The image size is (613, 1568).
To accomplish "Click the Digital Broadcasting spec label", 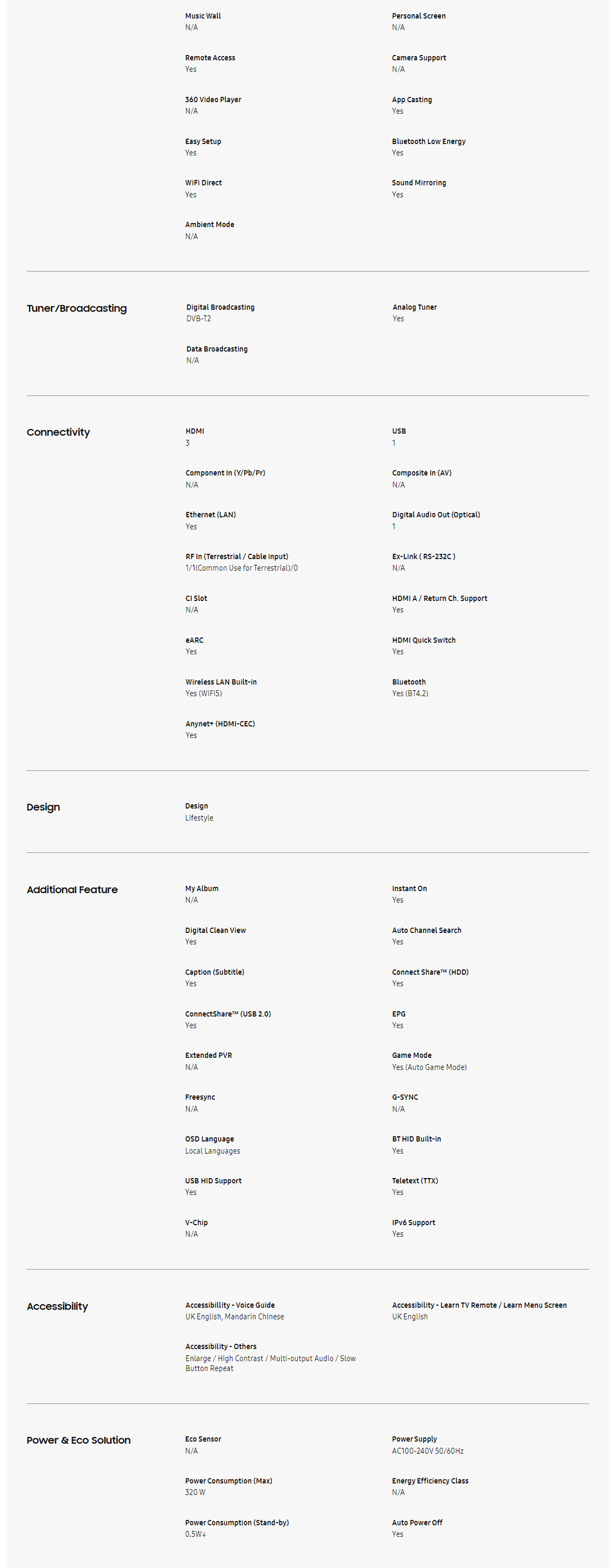I will point(220,308).
